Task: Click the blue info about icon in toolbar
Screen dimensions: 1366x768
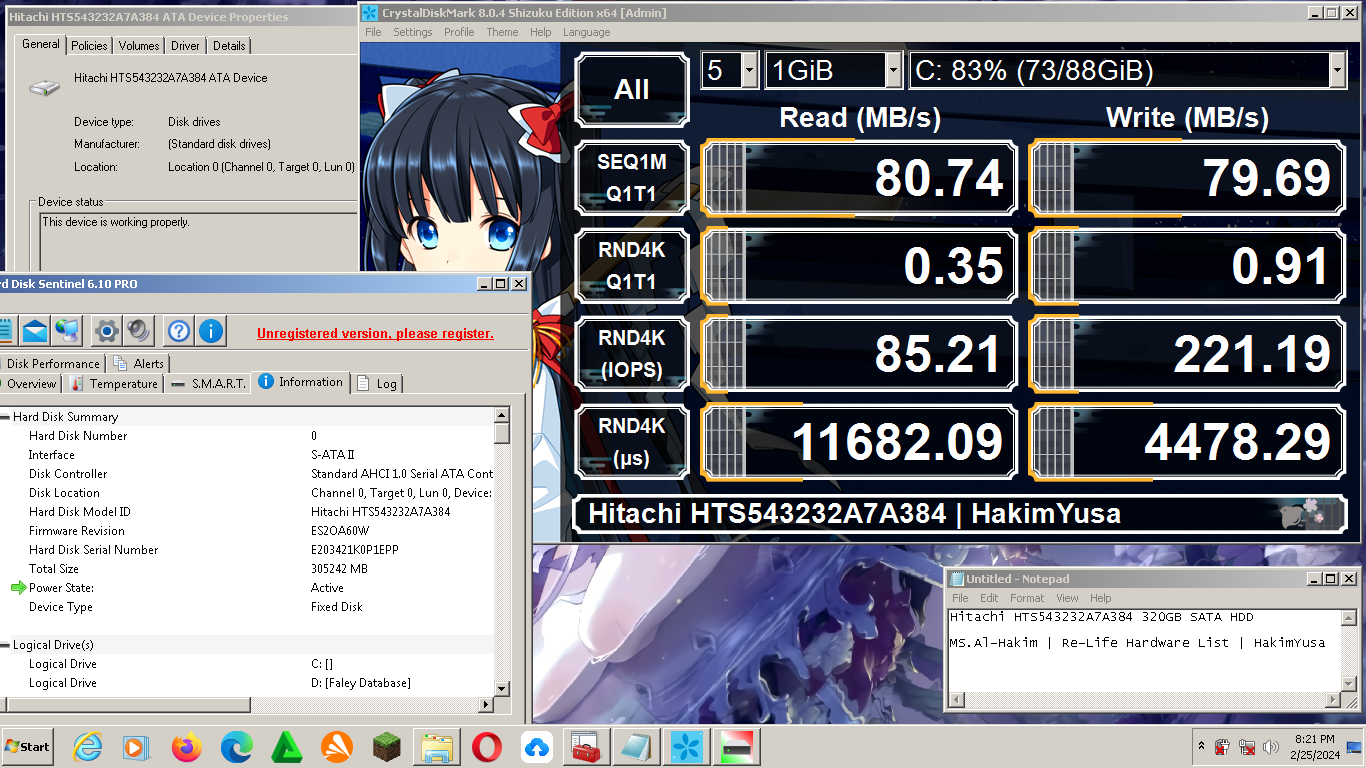Action: [210, 330]
